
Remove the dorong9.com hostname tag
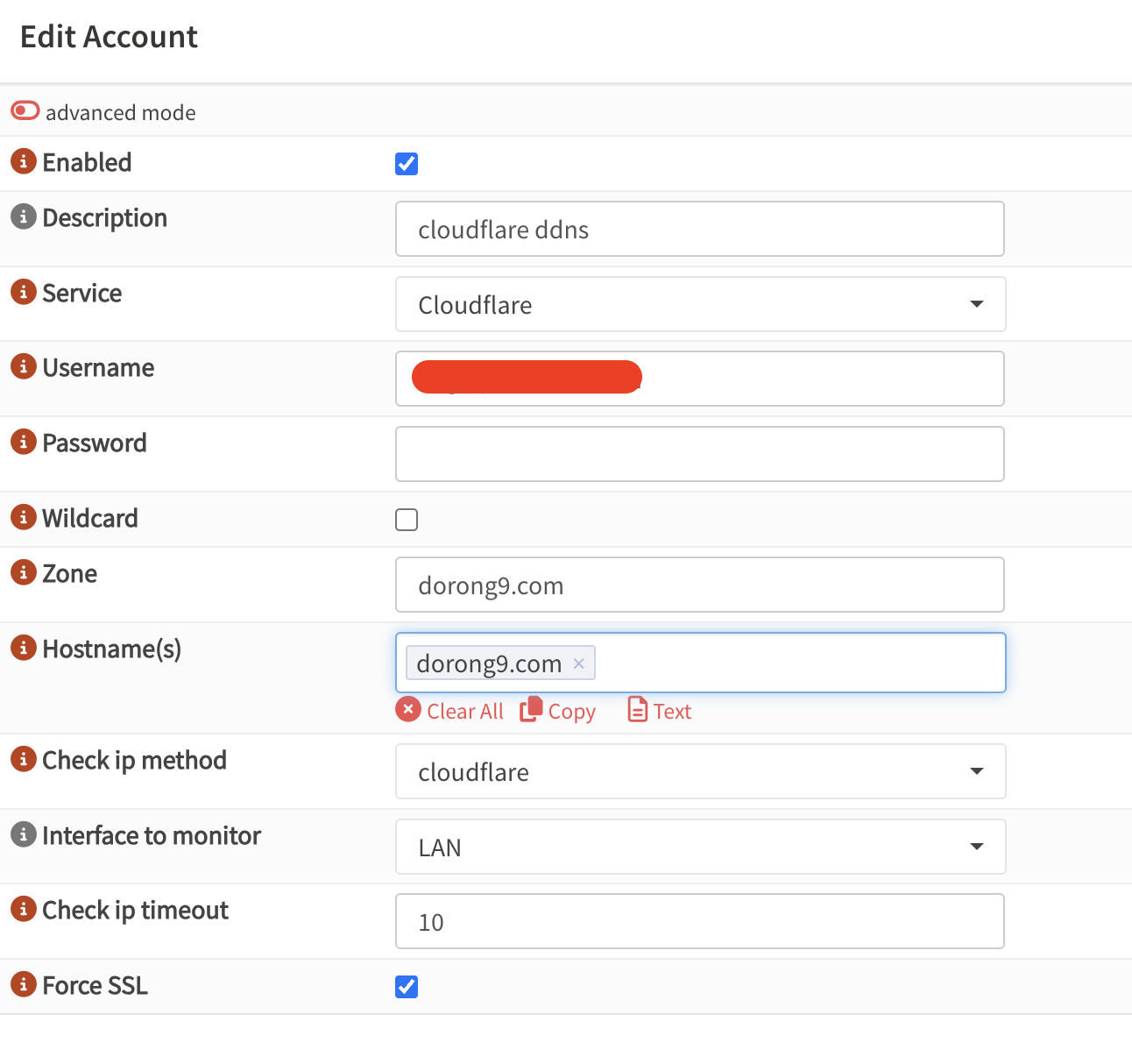(578, 663)
